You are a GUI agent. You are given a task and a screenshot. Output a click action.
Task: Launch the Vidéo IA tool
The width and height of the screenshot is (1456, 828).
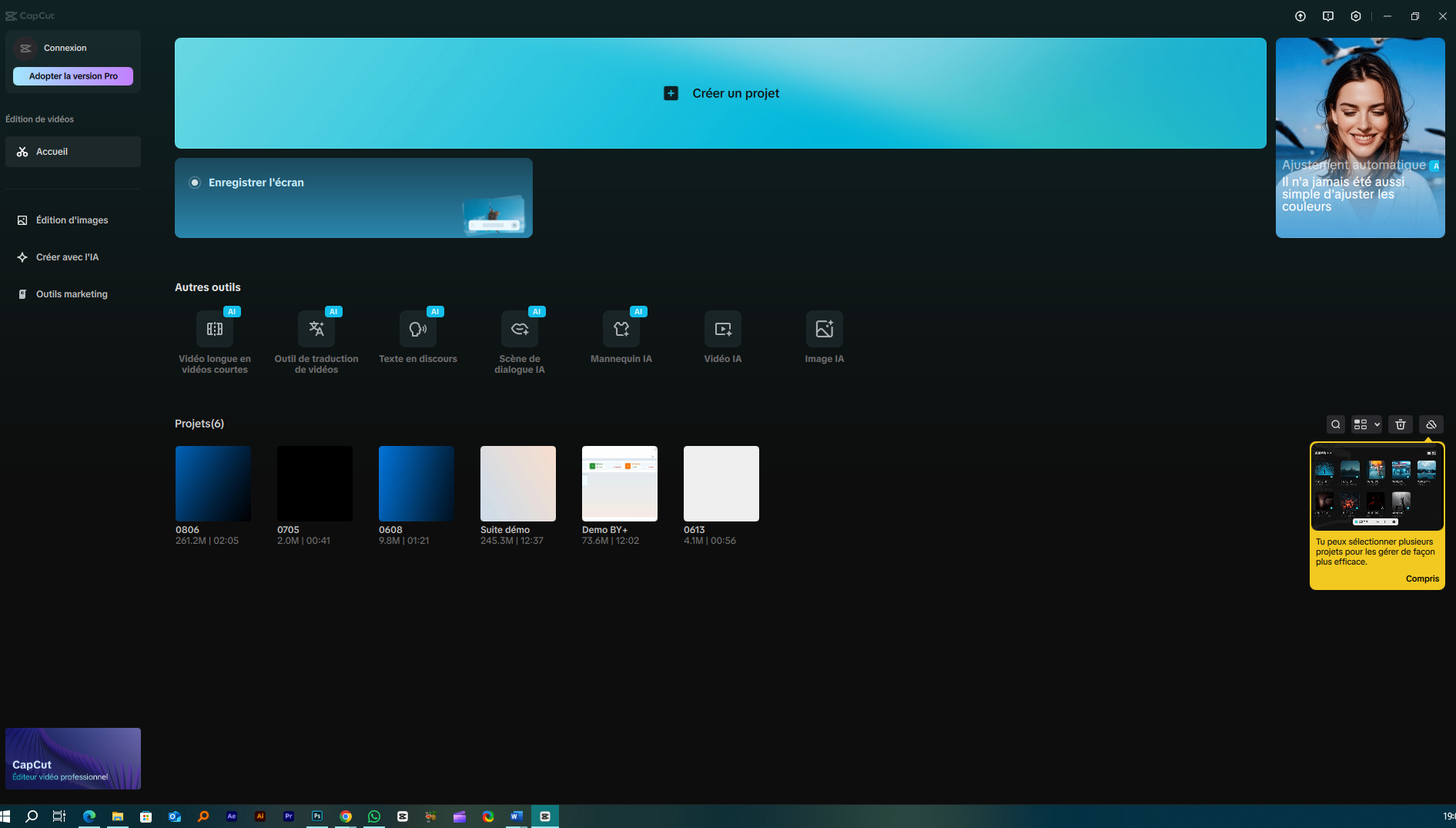[x=723, y=337]
